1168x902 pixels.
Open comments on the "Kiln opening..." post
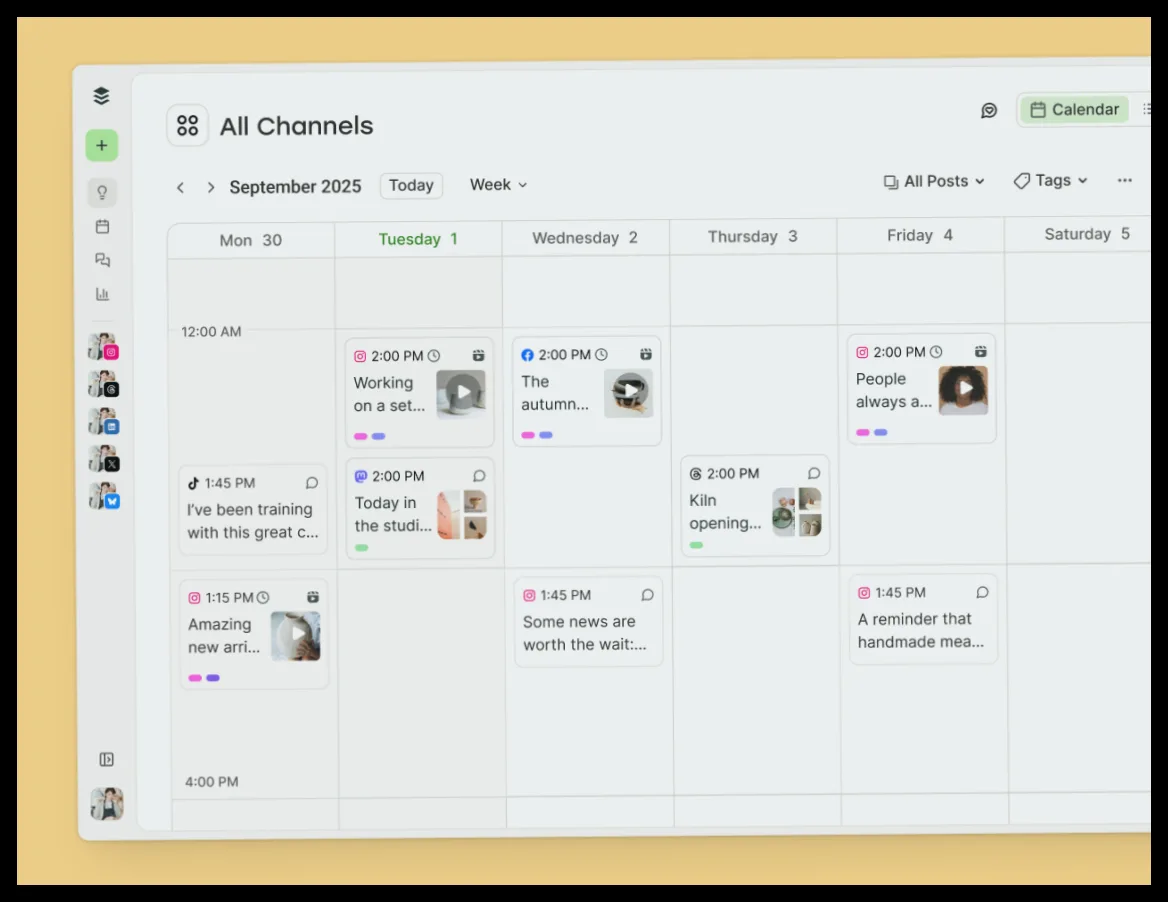(x=814, y=473)
